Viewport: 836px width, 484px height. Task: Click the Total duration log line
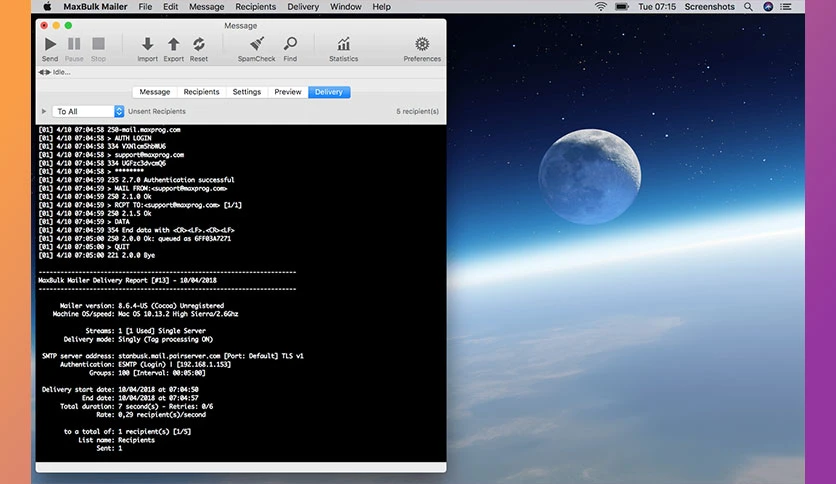point(136,406)
